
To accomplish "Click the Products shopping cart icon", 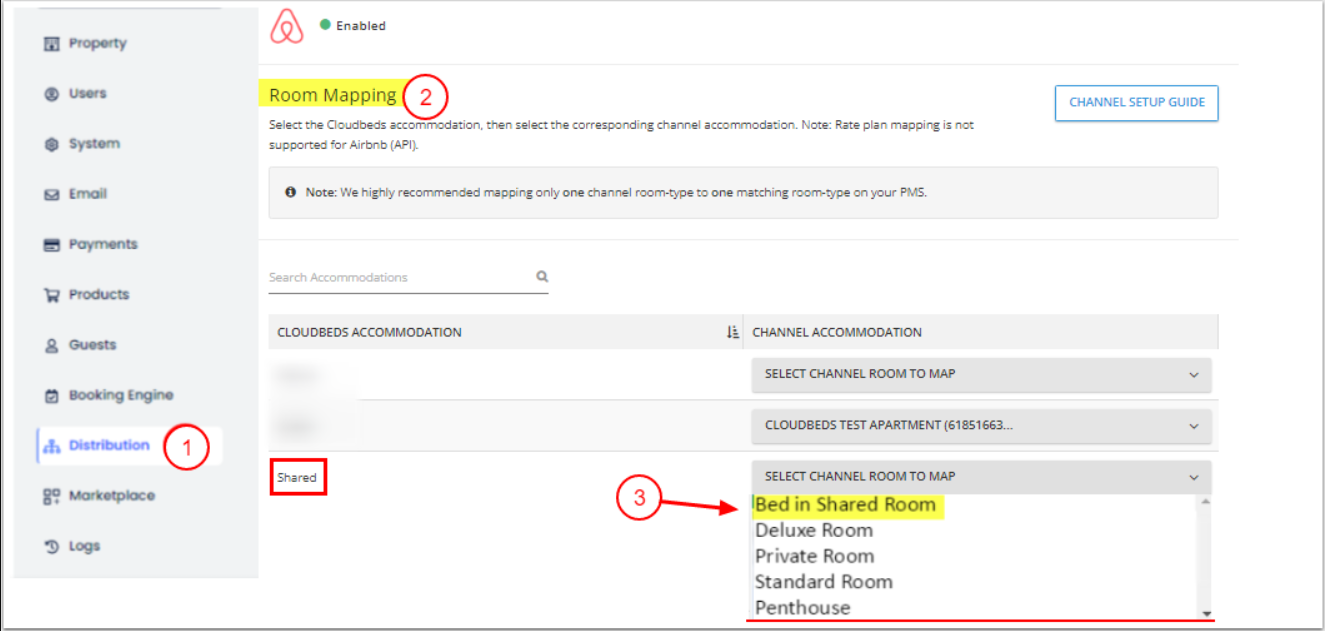I will click(52, 295).
